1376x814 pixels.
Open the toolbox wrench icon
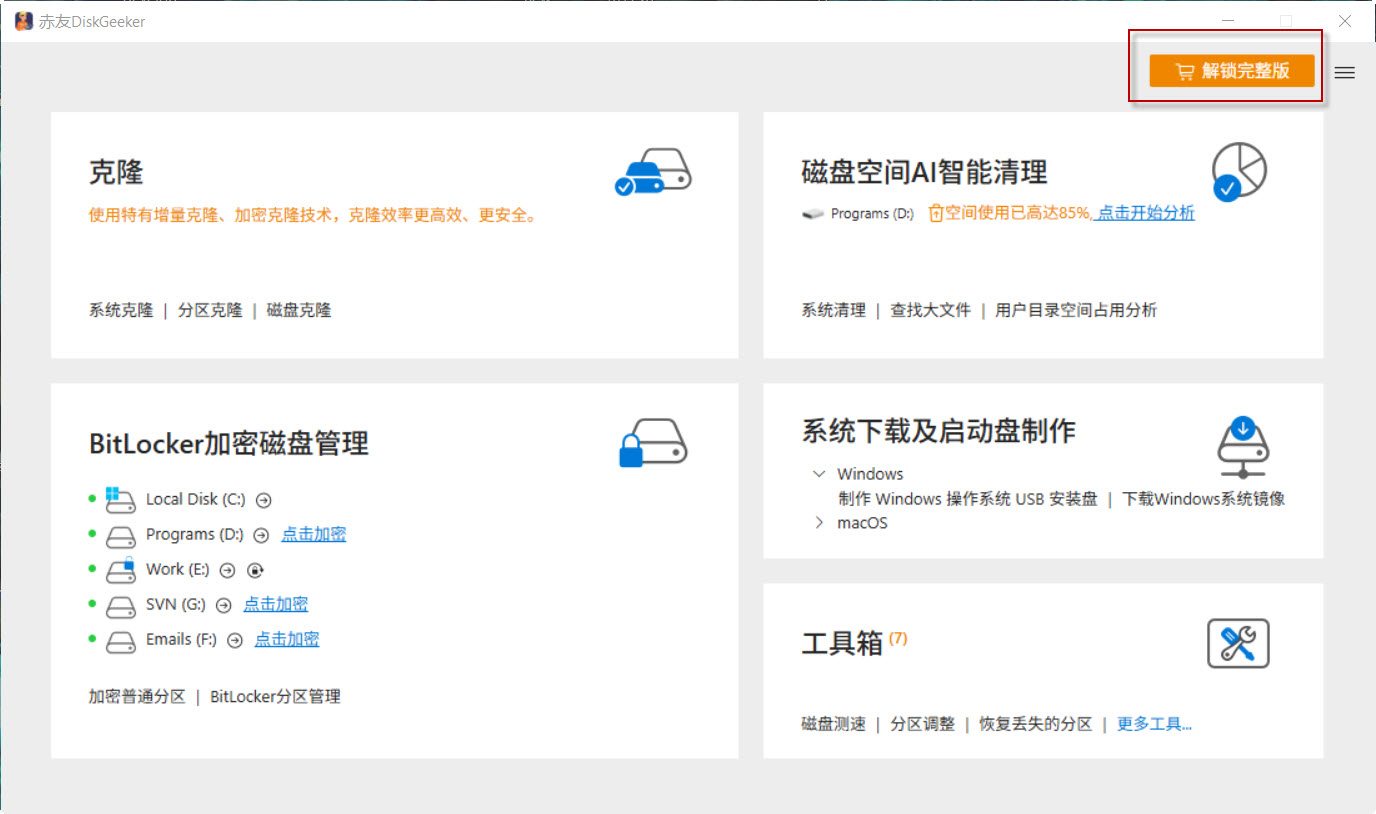pos(1238,643)
